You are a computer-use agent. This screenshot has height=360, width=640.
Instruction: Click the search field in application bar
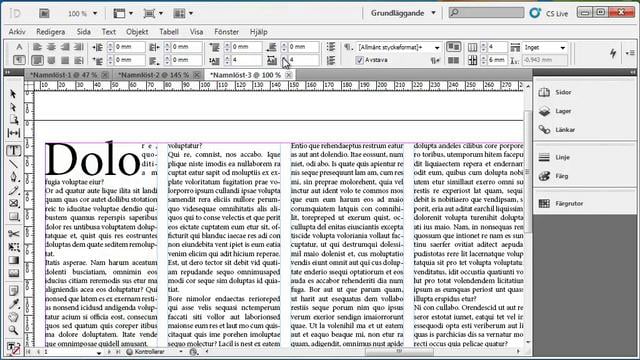487,13
